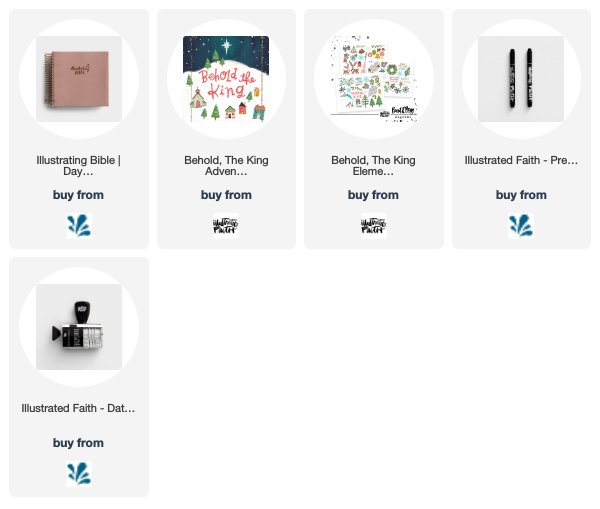Viewport: 600px width, 509px height.
Task: Click DaySpring logo under Illustrating Bible
Action: point(78,226)
